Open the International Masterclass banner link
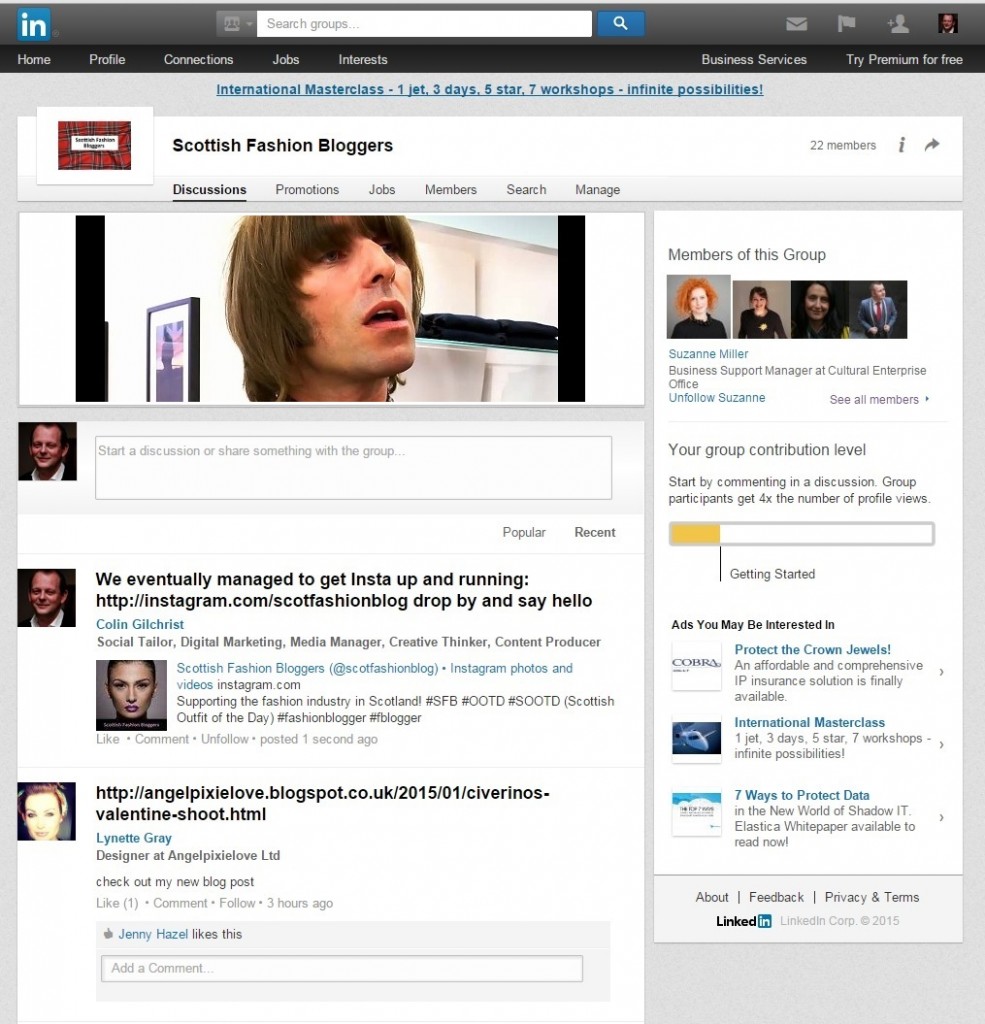The width and height of the screenshot is (985, 1024). 489,89
